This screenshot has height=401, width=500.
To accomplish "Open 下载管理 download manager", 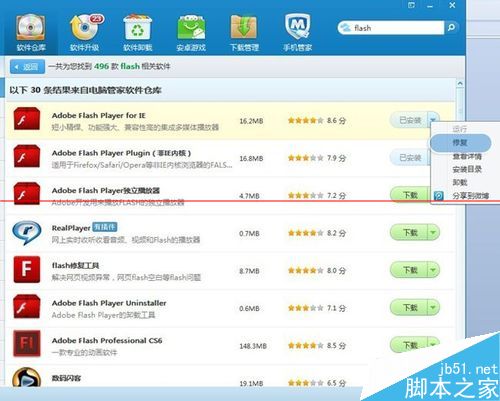I will tap(244, 32).
